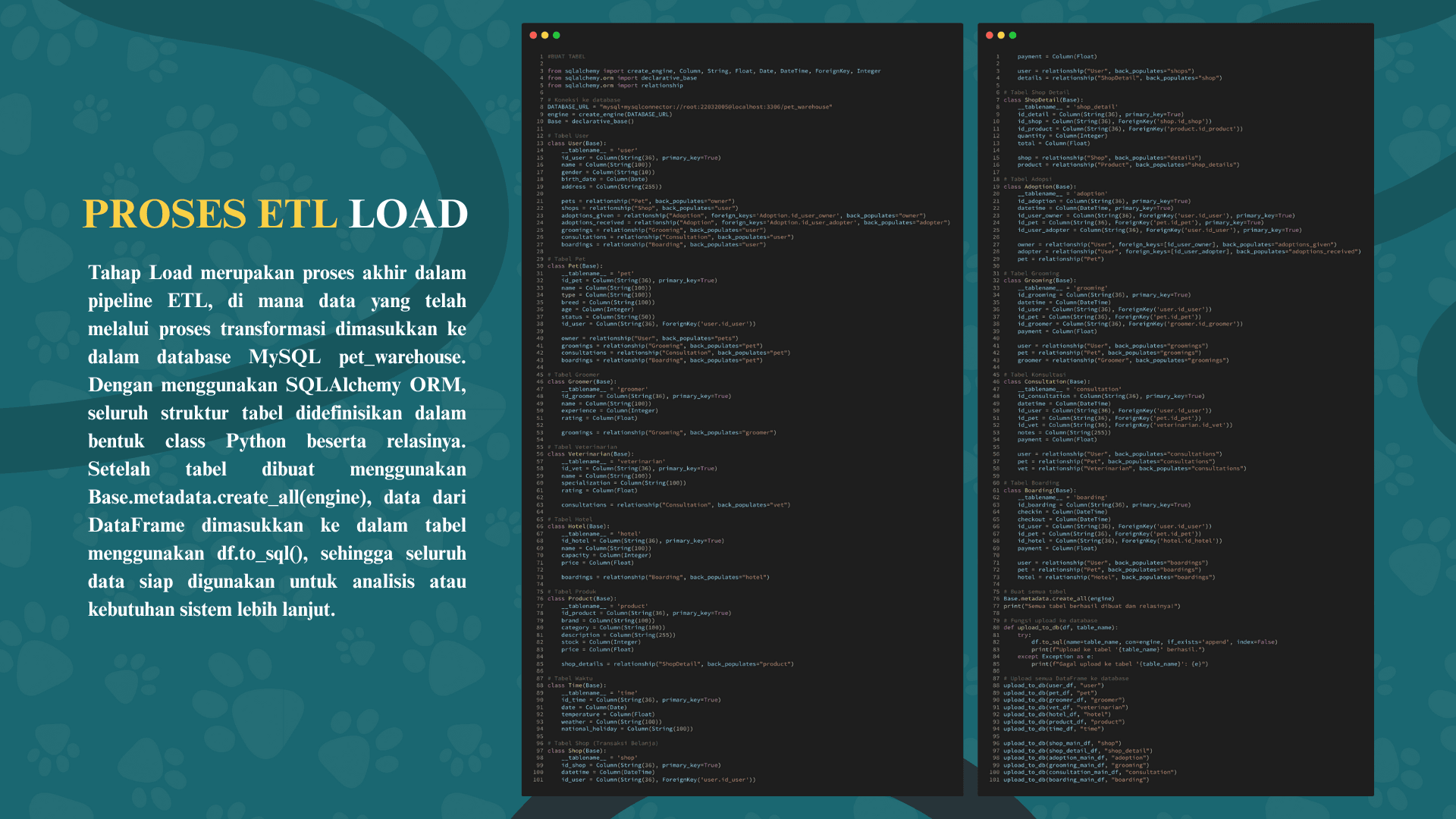
Task: Click the '#BUAT TABEL' comment on line 1
Action: point(566,57)
